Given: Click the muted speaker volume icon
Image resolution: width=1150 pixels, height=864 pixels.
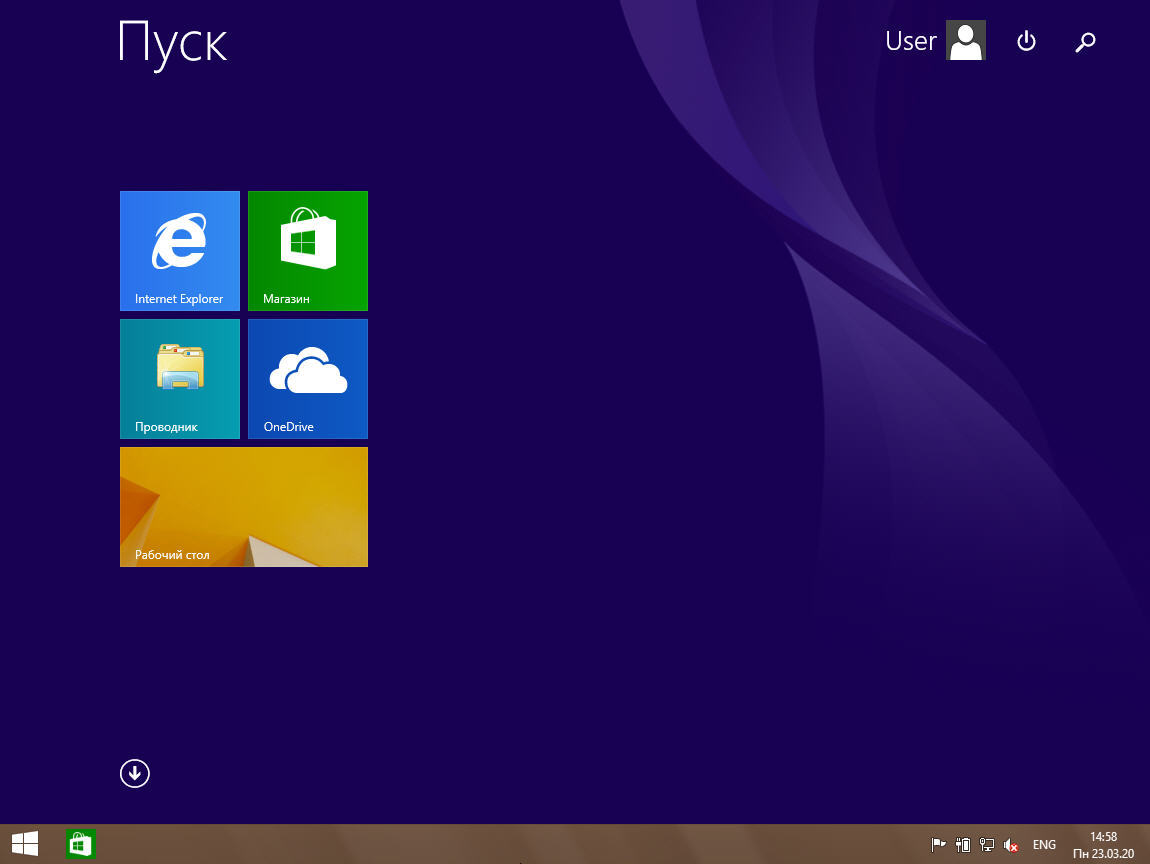Looking at the screenshot, I should point(1011,845).
